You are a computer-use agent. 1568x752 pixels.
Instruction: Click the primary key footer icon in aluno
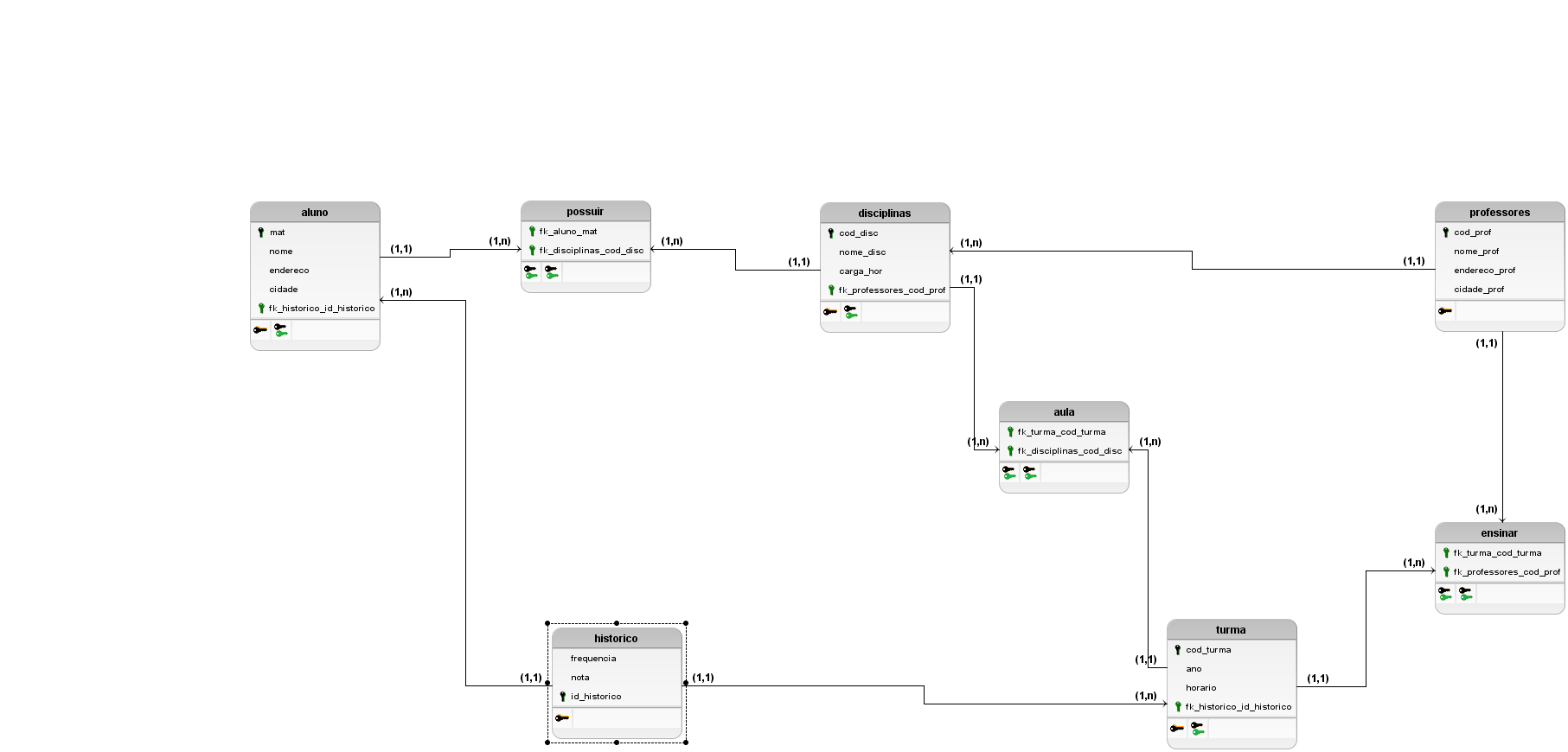(260, 330)
